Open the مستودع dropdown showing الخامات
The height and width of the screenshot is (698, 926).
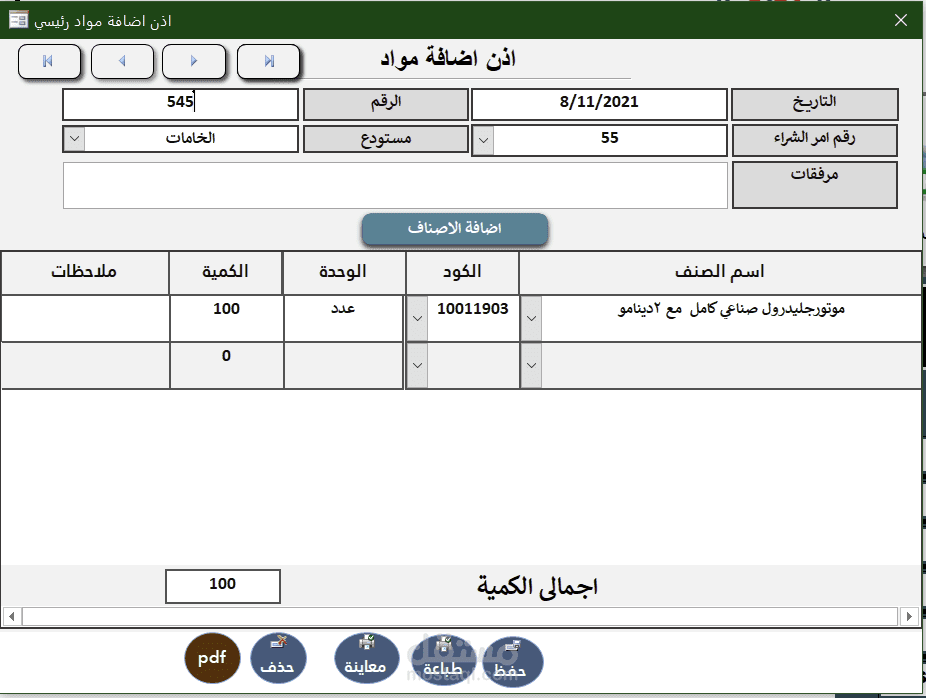click(x=74, y=139)
